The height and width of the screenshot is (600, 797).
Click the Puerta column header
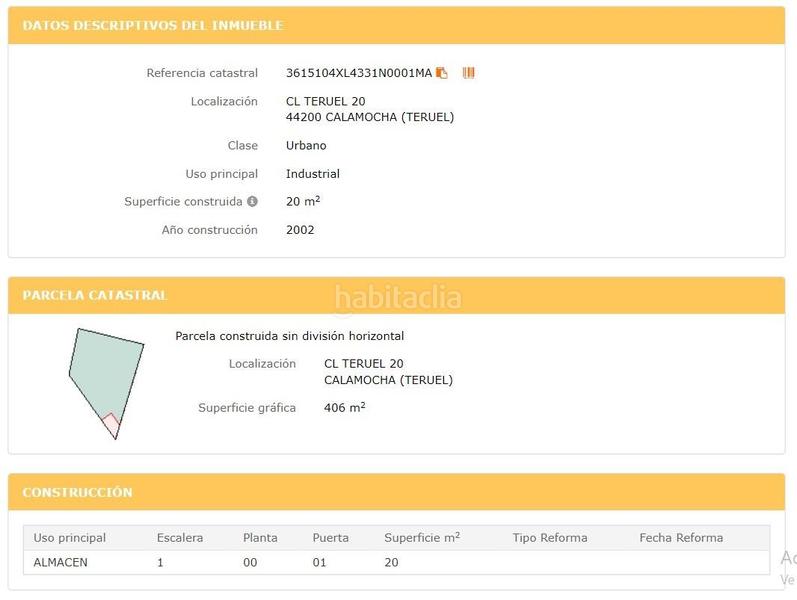[x=331, y=537]
